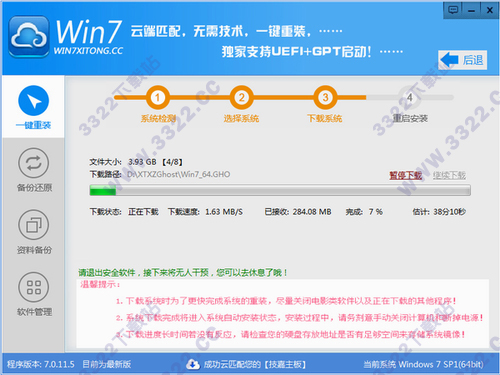Select step 4 重启安装 circle
The width and height of the screenshot is (500, 375).
tap(410, 98)
